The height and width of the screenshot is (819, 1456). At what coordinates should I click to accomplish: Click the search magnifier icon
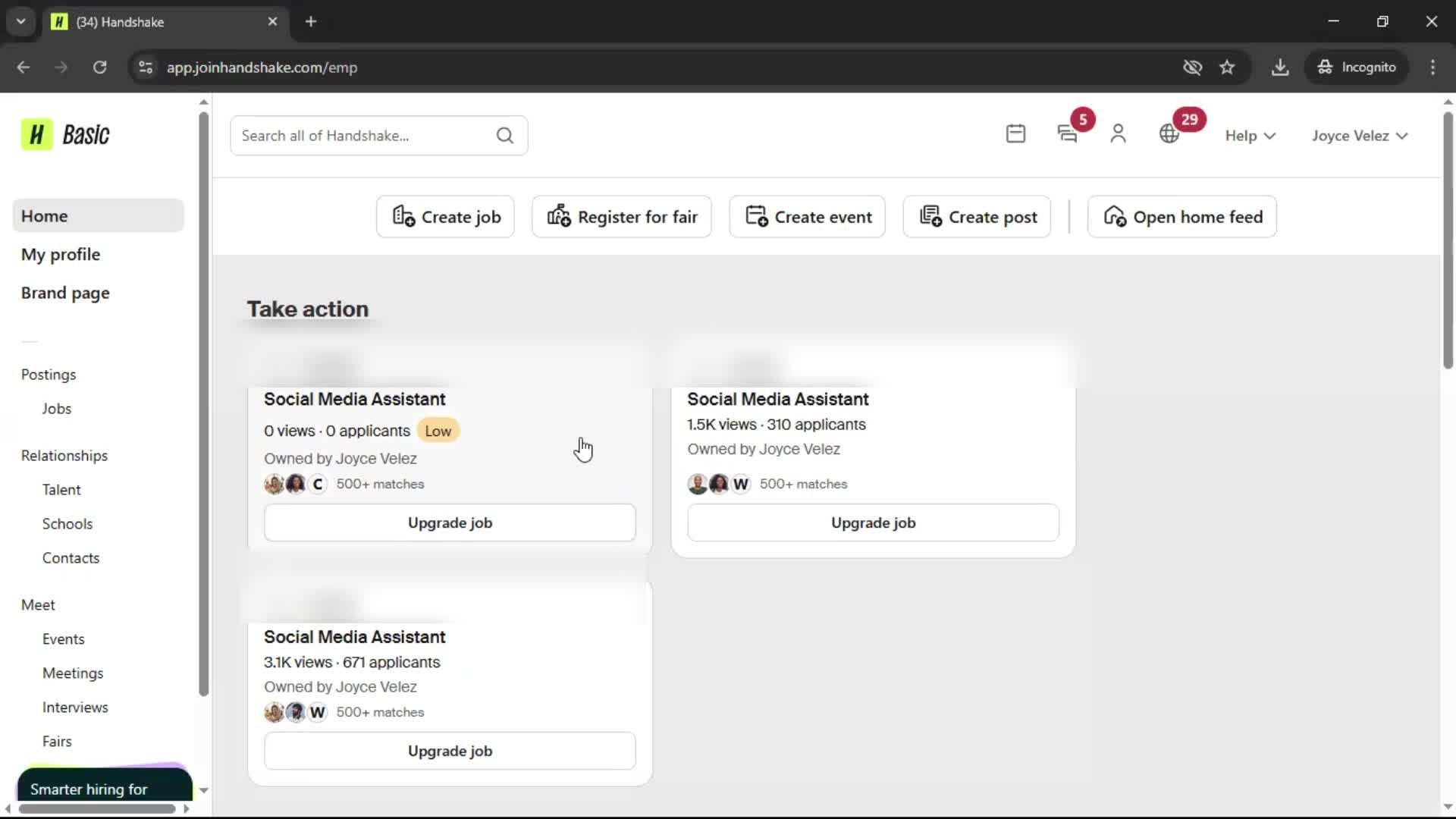505,136
